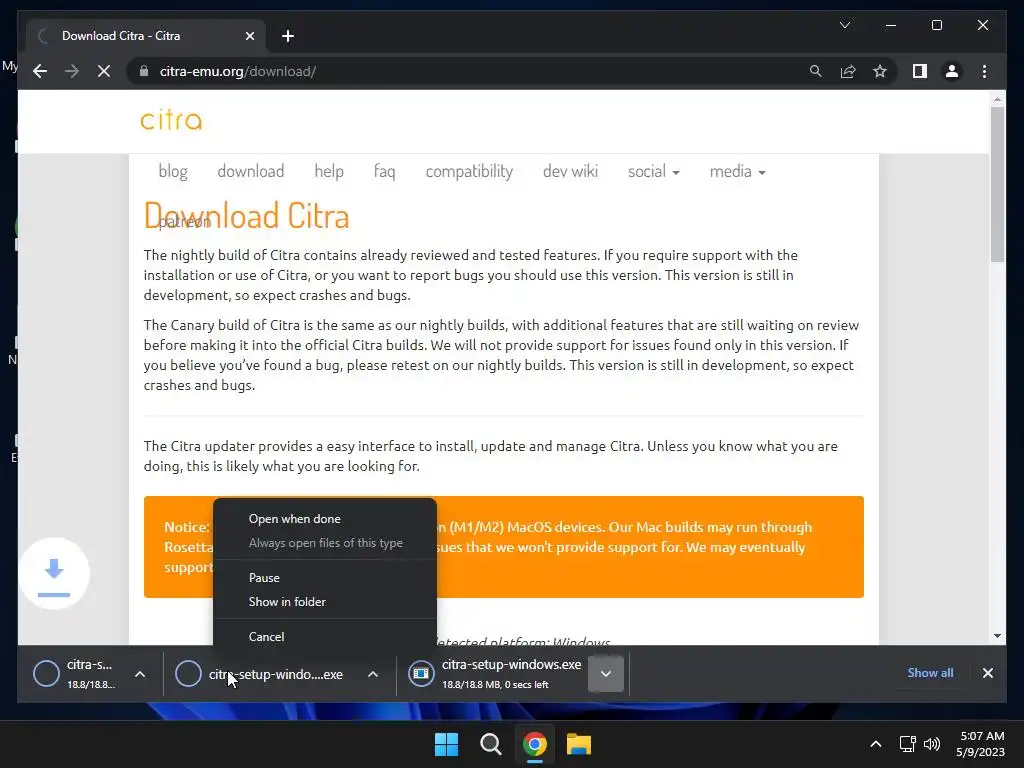Click the round blue download arrow indicator
Screen dimensions: 1024x768
54,573
